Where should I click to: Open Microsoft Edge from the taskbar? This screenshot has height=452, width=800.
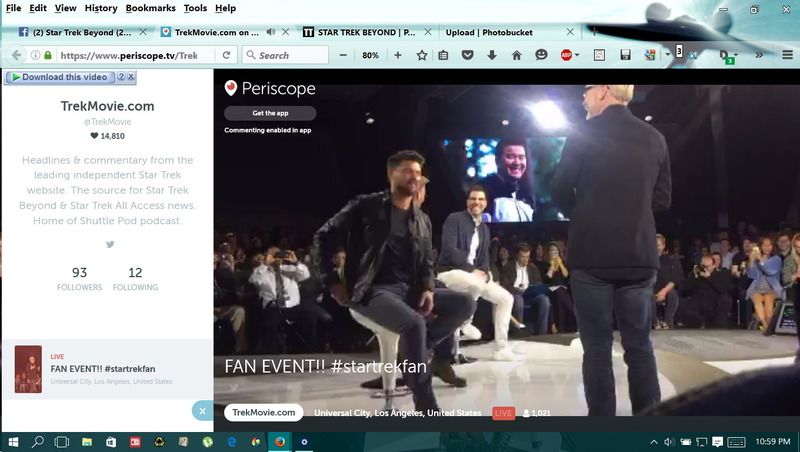[x=232, y=442]
